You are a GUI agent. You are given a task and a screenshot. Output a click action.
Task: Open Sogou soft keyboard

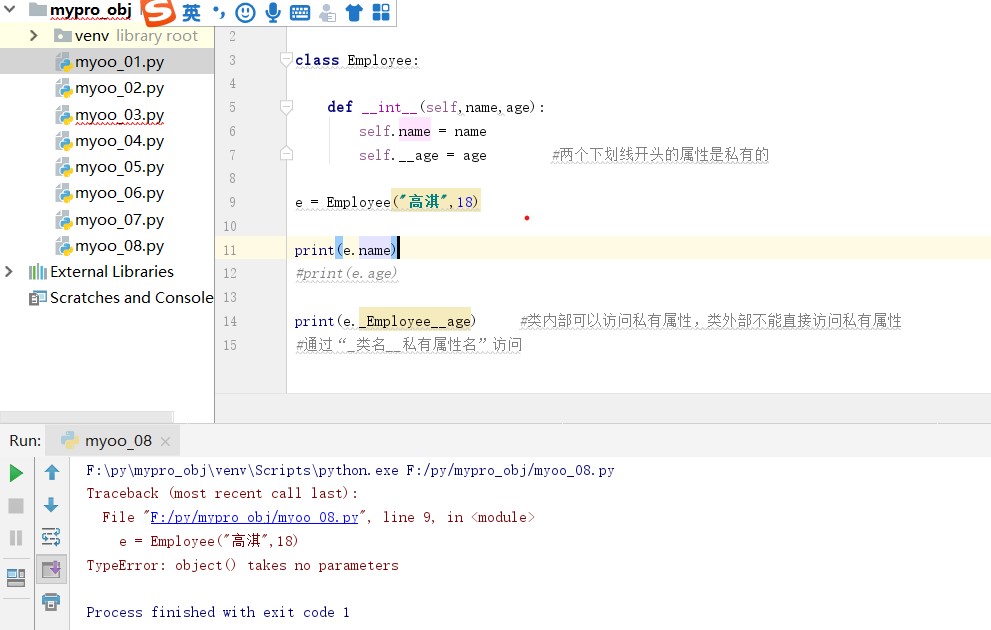[x=300, y=12]
